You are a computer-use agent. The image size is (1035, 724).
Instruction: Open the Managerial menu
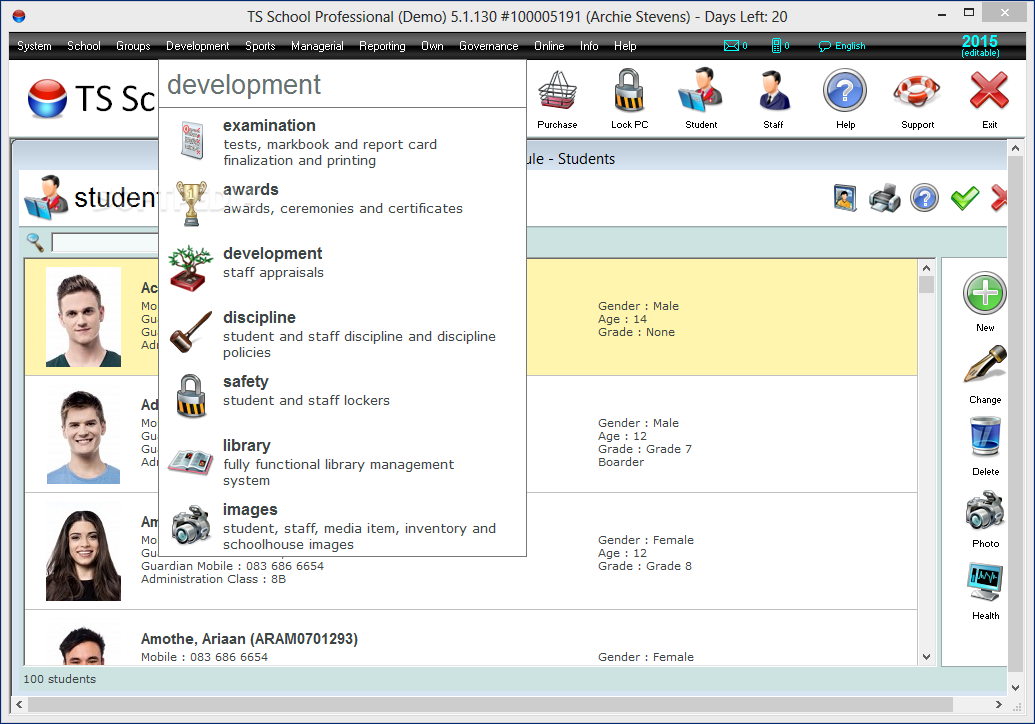[317, 46]
